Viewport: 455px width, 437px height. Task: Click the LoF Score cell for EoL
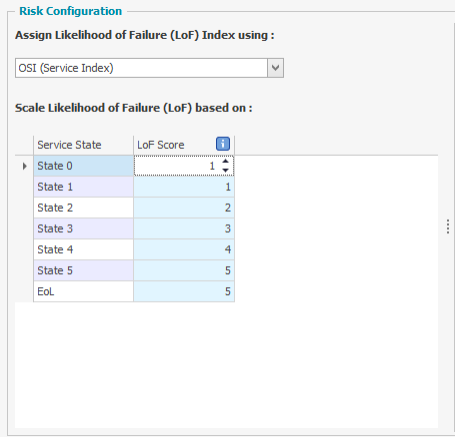tap(184, 291)
